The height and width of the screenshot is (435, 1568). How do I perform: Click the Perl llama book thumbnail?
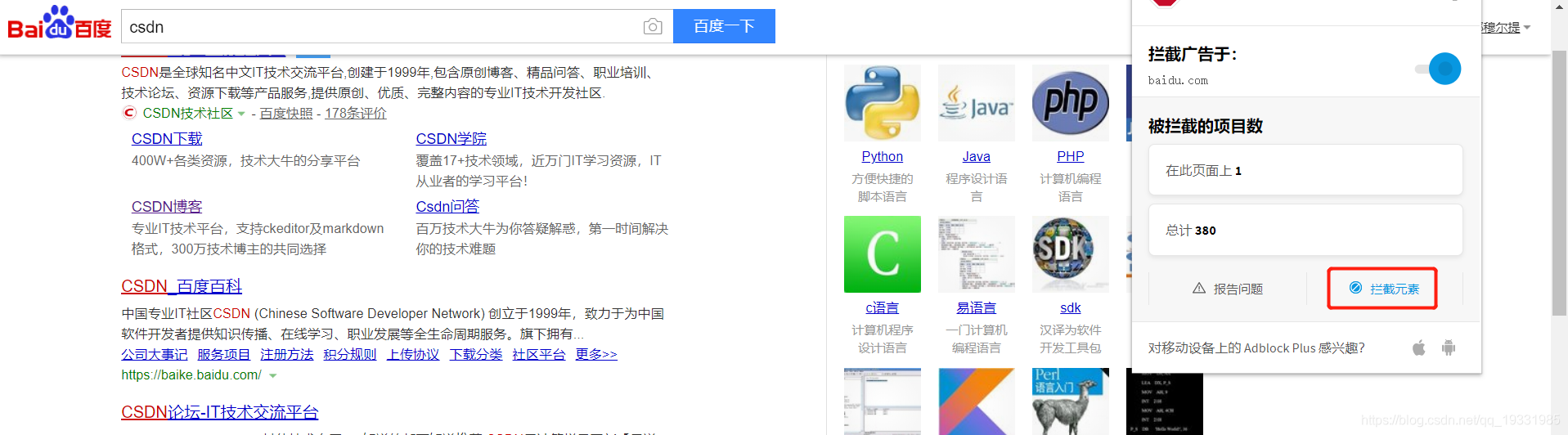click(1071, 401)
